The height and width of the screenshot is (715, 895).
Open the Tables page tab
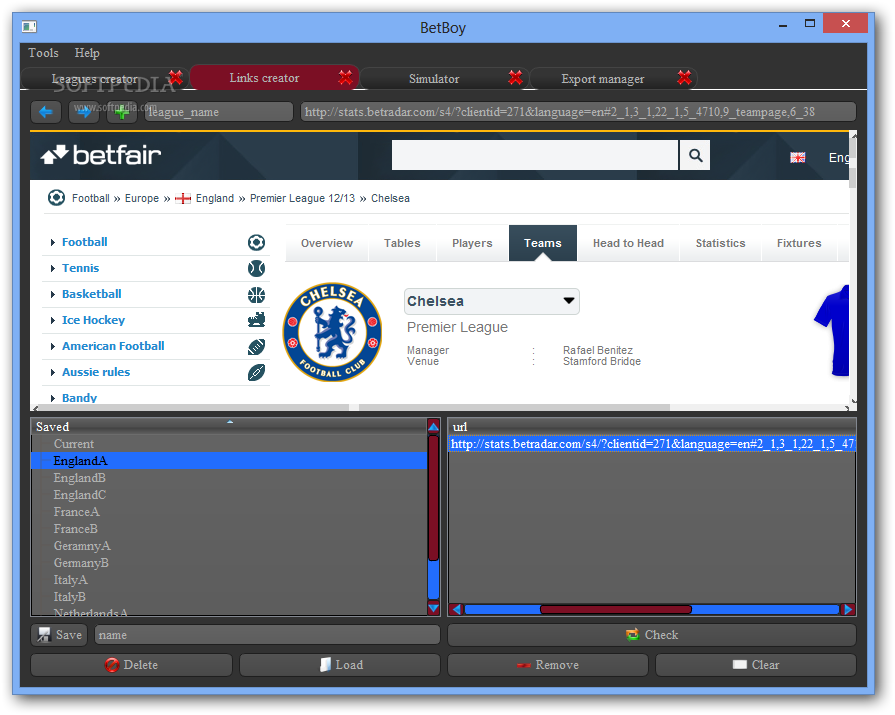(x=402, y=243)
